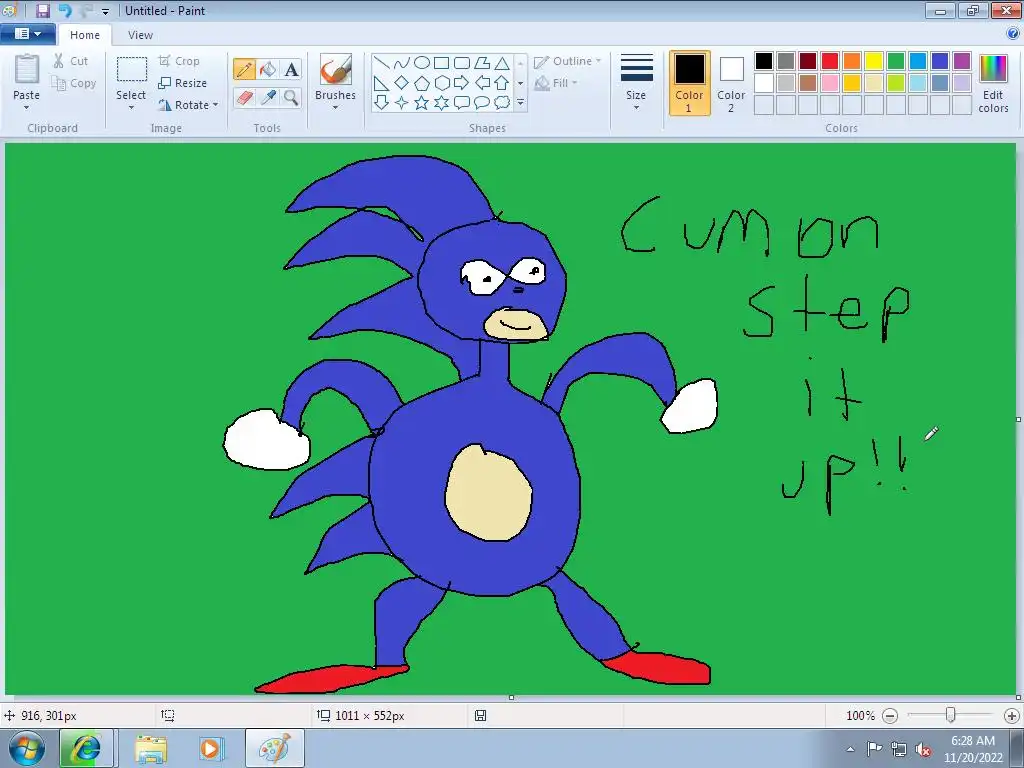The image size is (1024, 768).
Task: Open Windows Explorer folder on taskbar
Action: point(151,748)
